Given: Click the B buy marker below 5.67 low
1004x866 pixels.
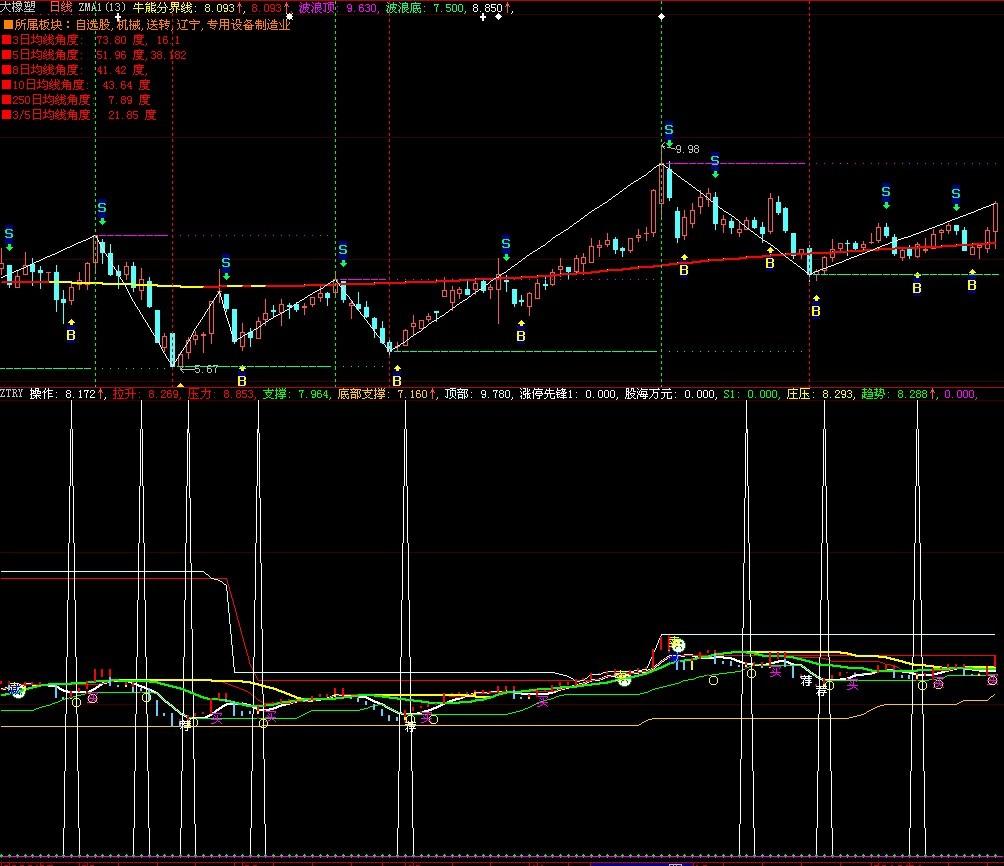Looking at the screenshot, I should (241, 380).
